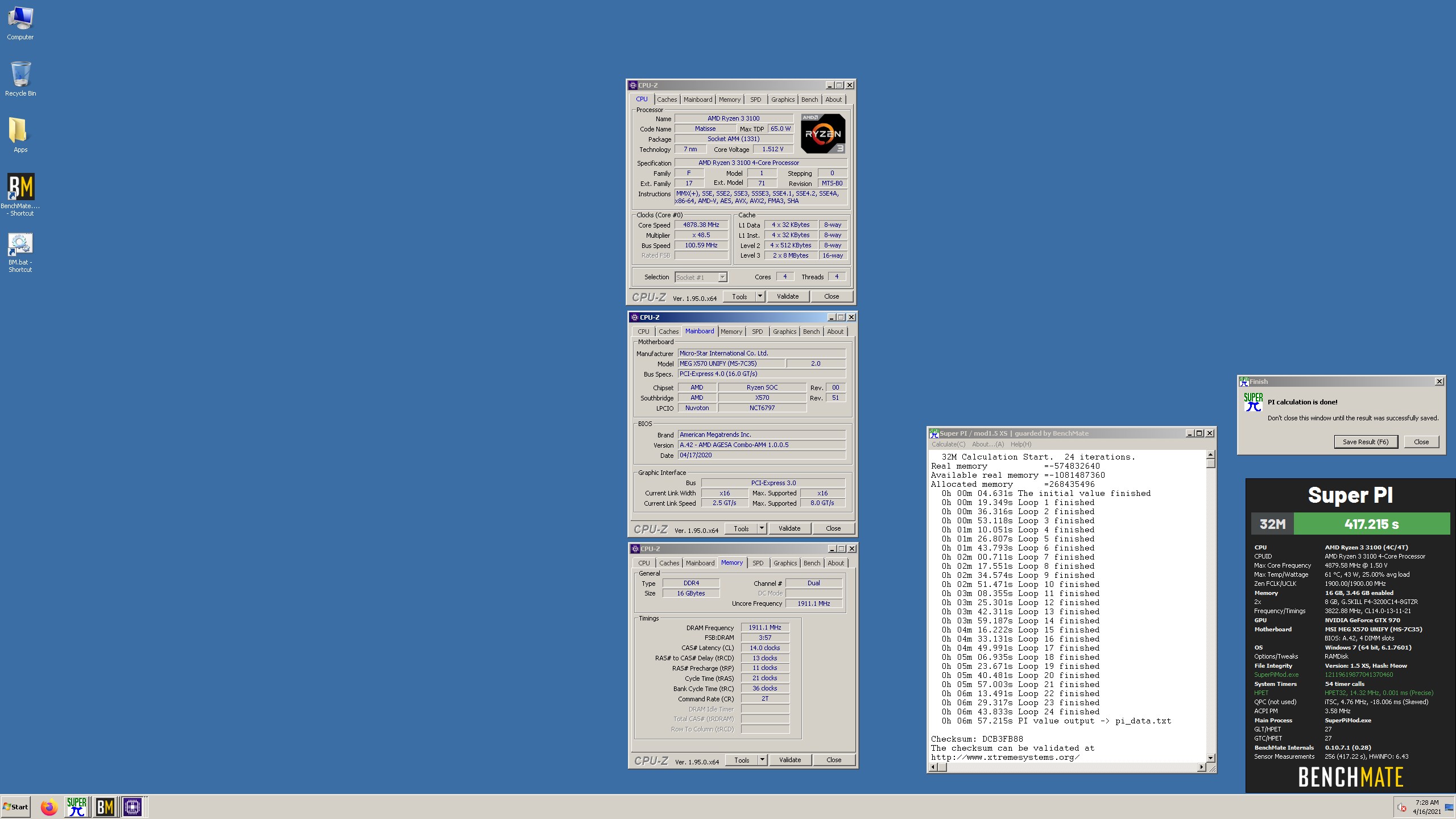Click Close in the Finish dialog
The height and width of the screenshot is (819, 1456).
(x=1421, y=442)
